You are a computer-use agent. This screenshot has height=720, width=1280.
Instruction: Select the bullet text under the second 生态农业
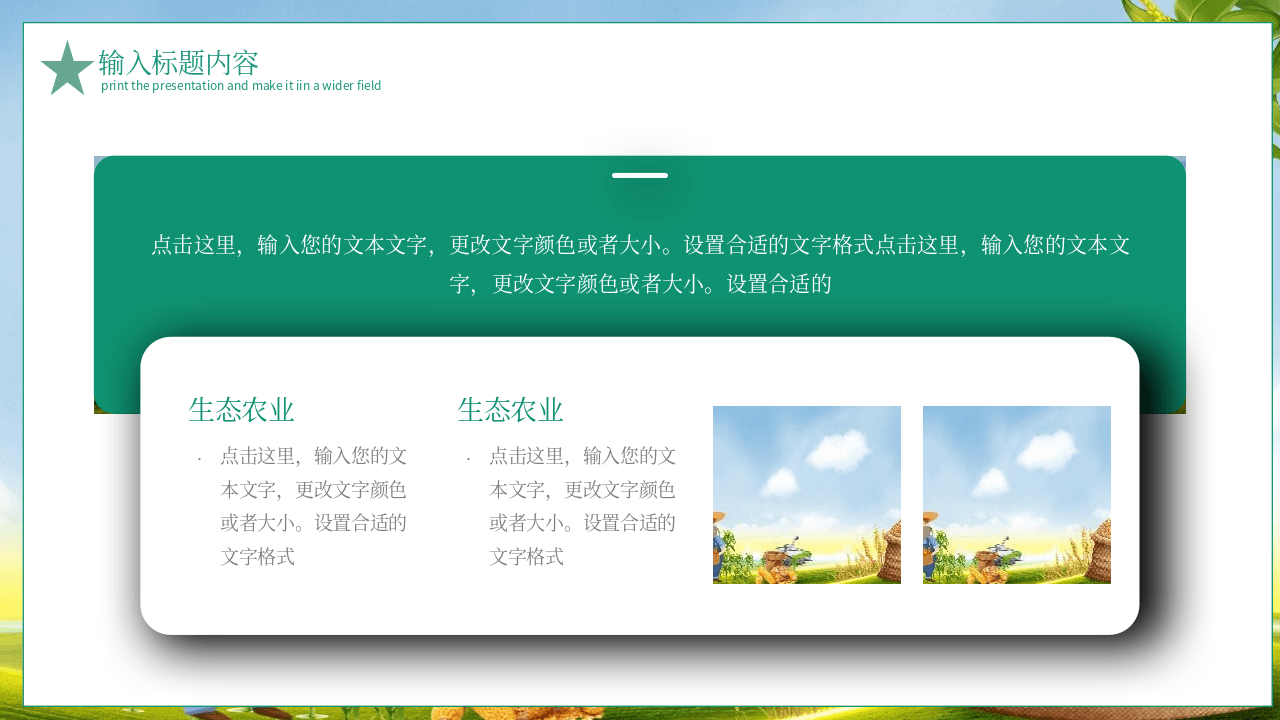pos(583,506)
